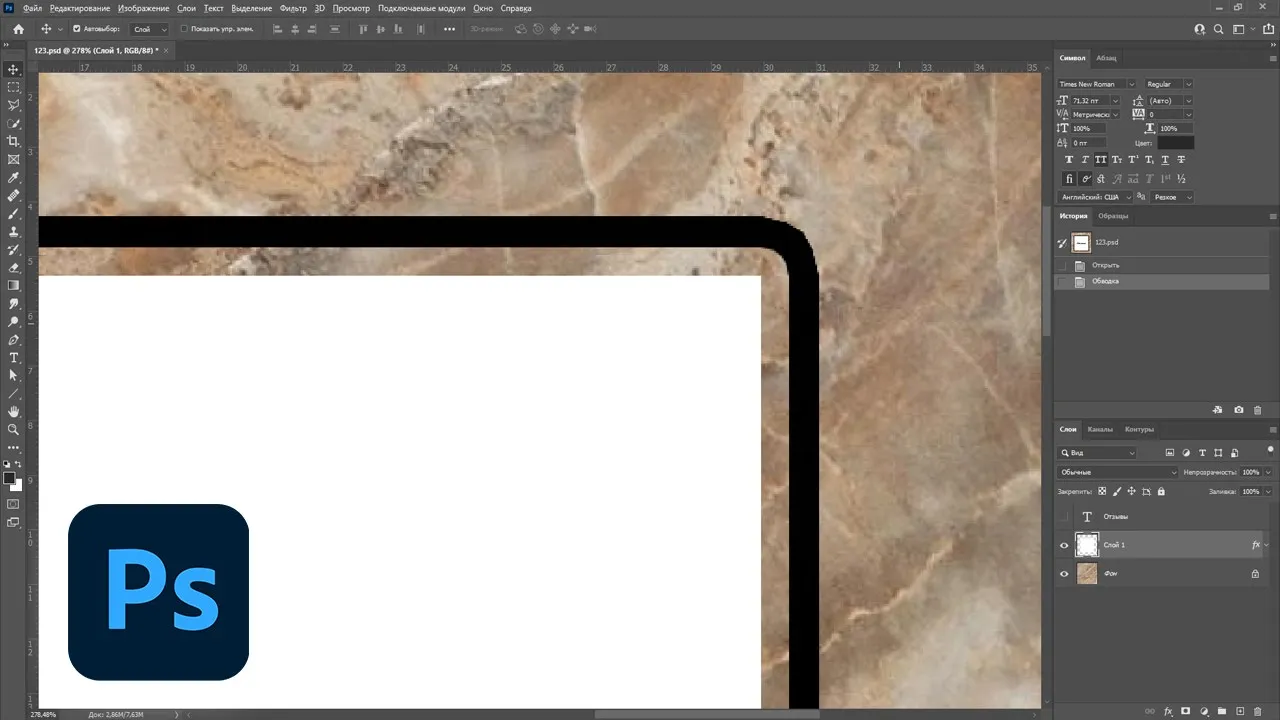Open the font size 71,32 пт dropdown
Viewport: 1280px width, 720px height.
[x=1116, y=101]
